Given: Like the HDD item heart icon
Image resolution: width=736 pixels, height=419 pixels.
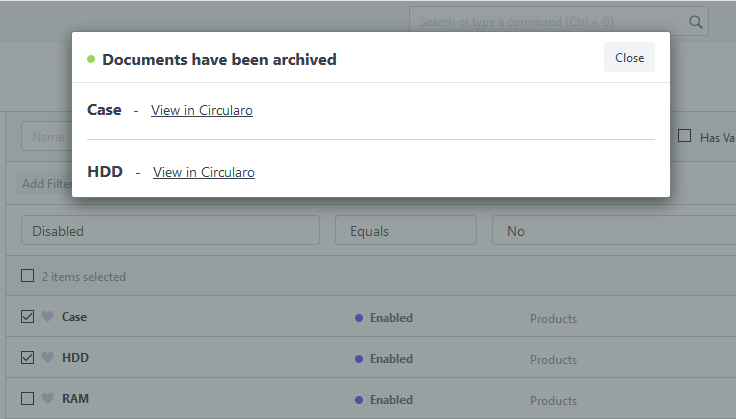Looking at the screenshot, I should click(x=47, y=358).
